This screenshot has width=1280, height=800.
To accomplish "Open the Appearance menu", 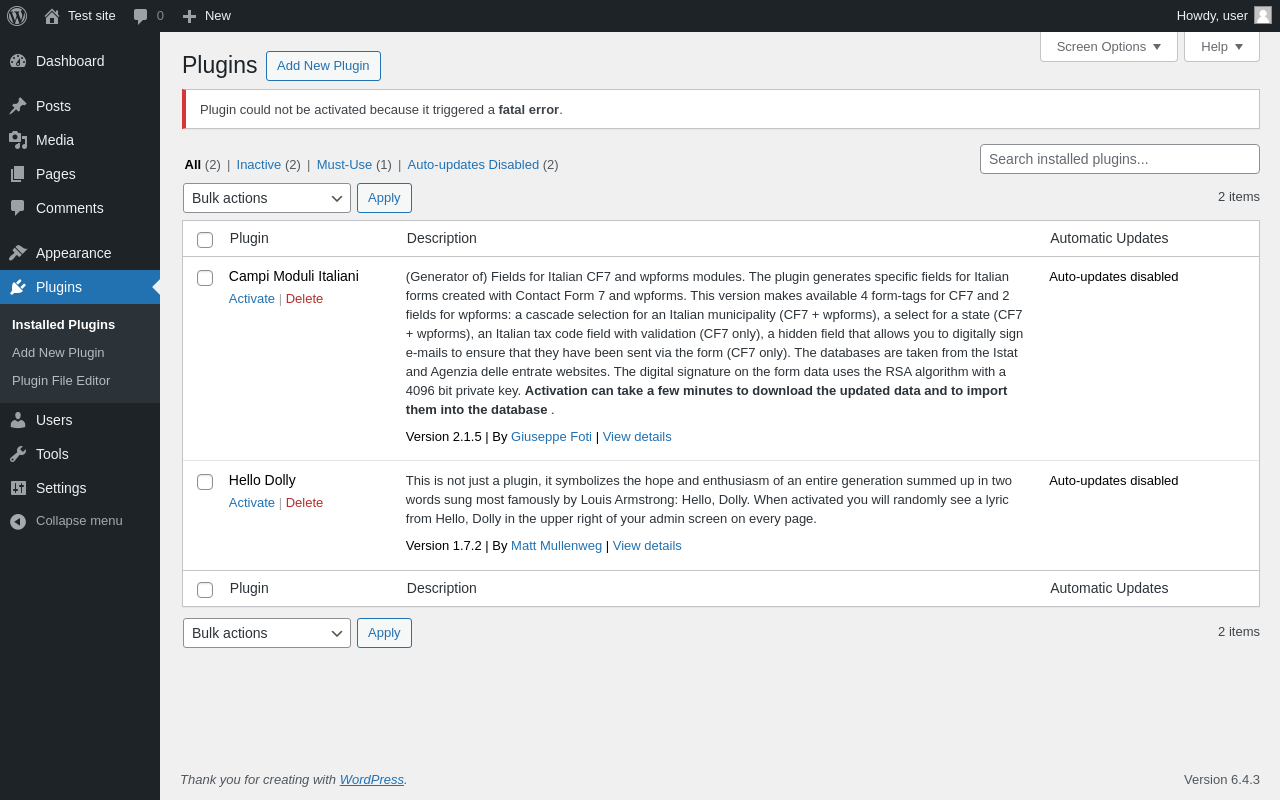I will tap(80, 253).
